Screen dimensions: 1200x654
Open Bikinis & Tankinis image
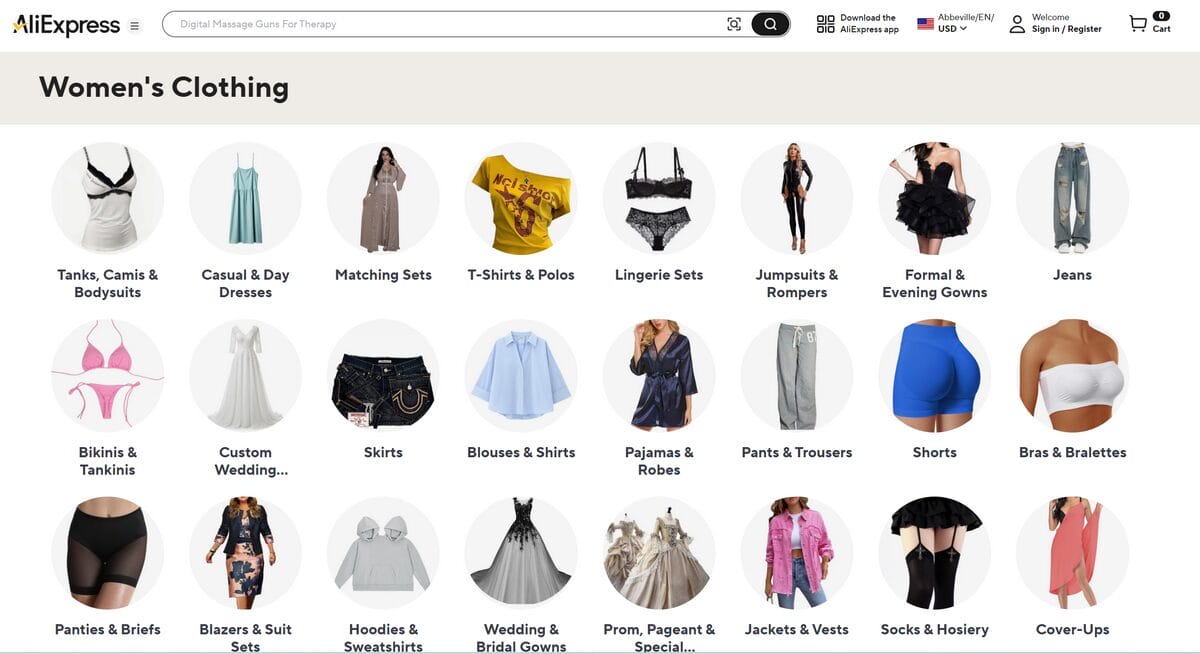[108, 375]
